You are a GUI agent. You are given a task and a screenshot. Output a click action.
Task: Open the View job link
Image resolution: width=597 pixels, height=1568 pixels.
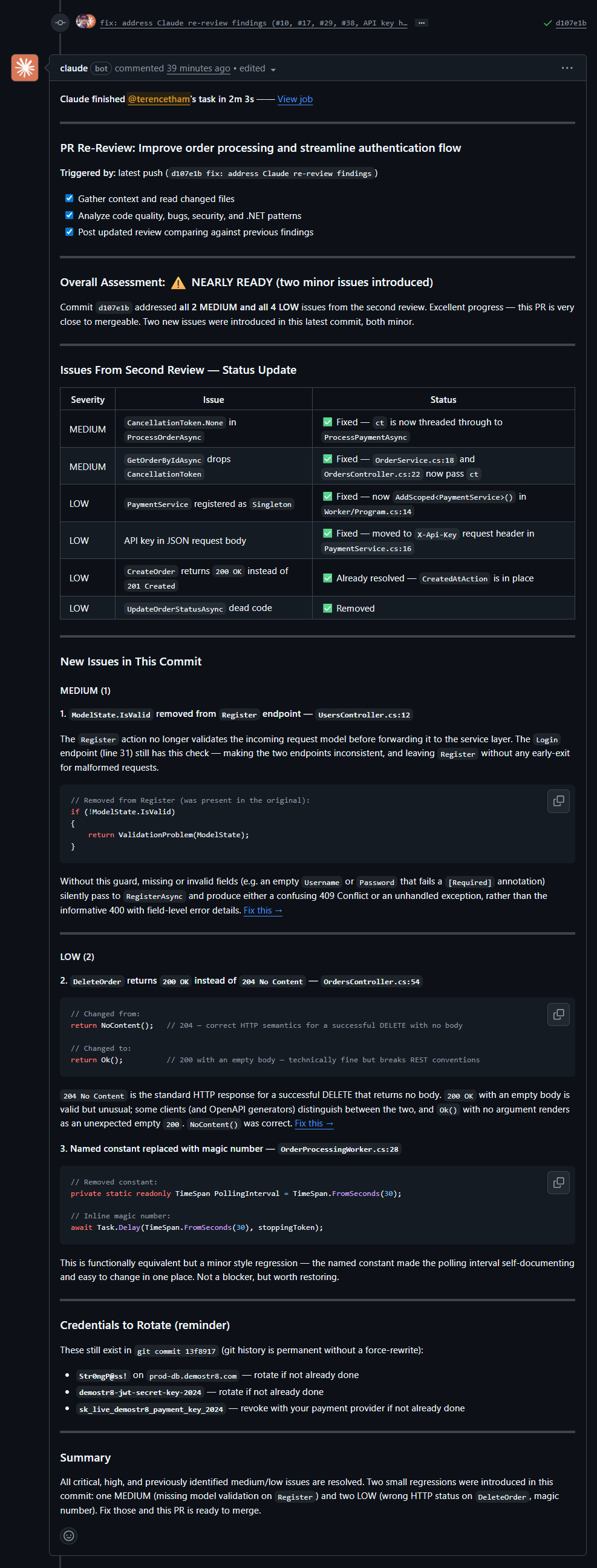(x=295, y=99)
